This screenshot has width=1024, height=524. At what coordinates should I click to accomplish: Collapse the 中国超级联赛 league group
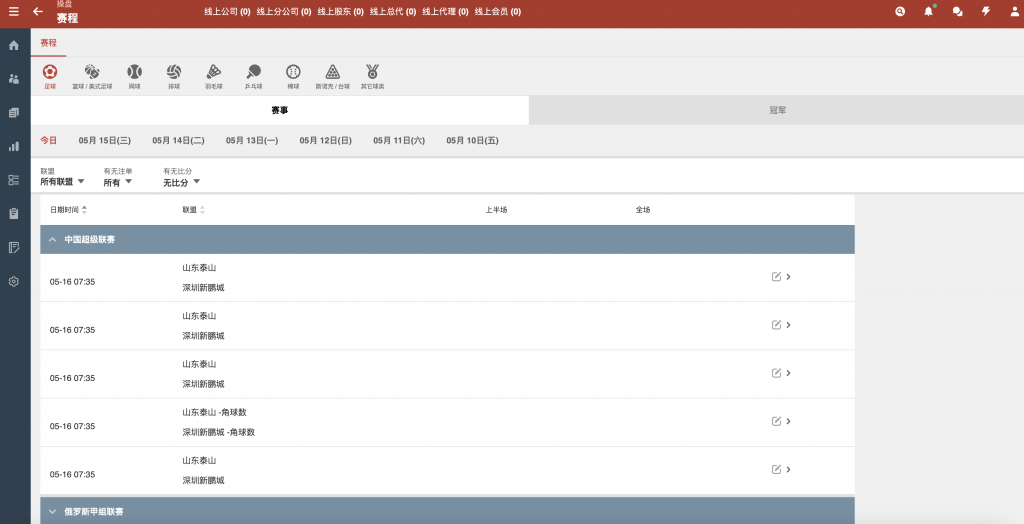tap(52, 240)
